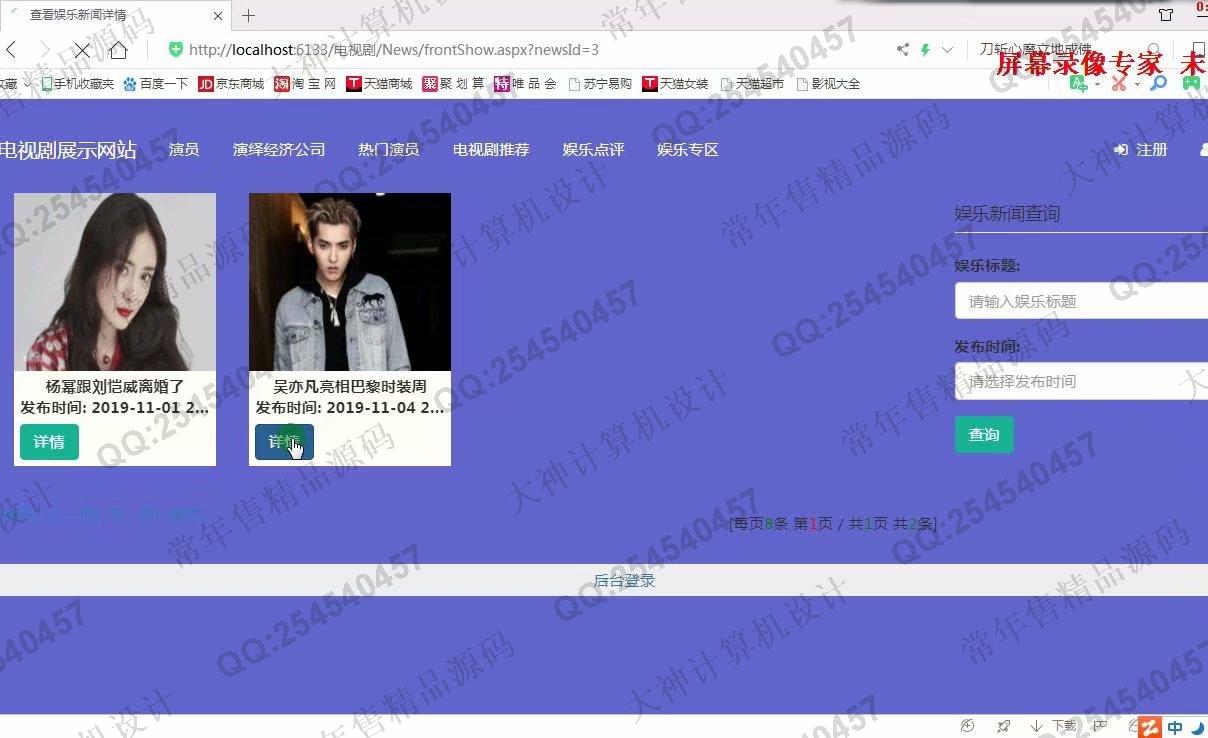
Task: Open the 影视大全 bookmark
Action: 828,84
